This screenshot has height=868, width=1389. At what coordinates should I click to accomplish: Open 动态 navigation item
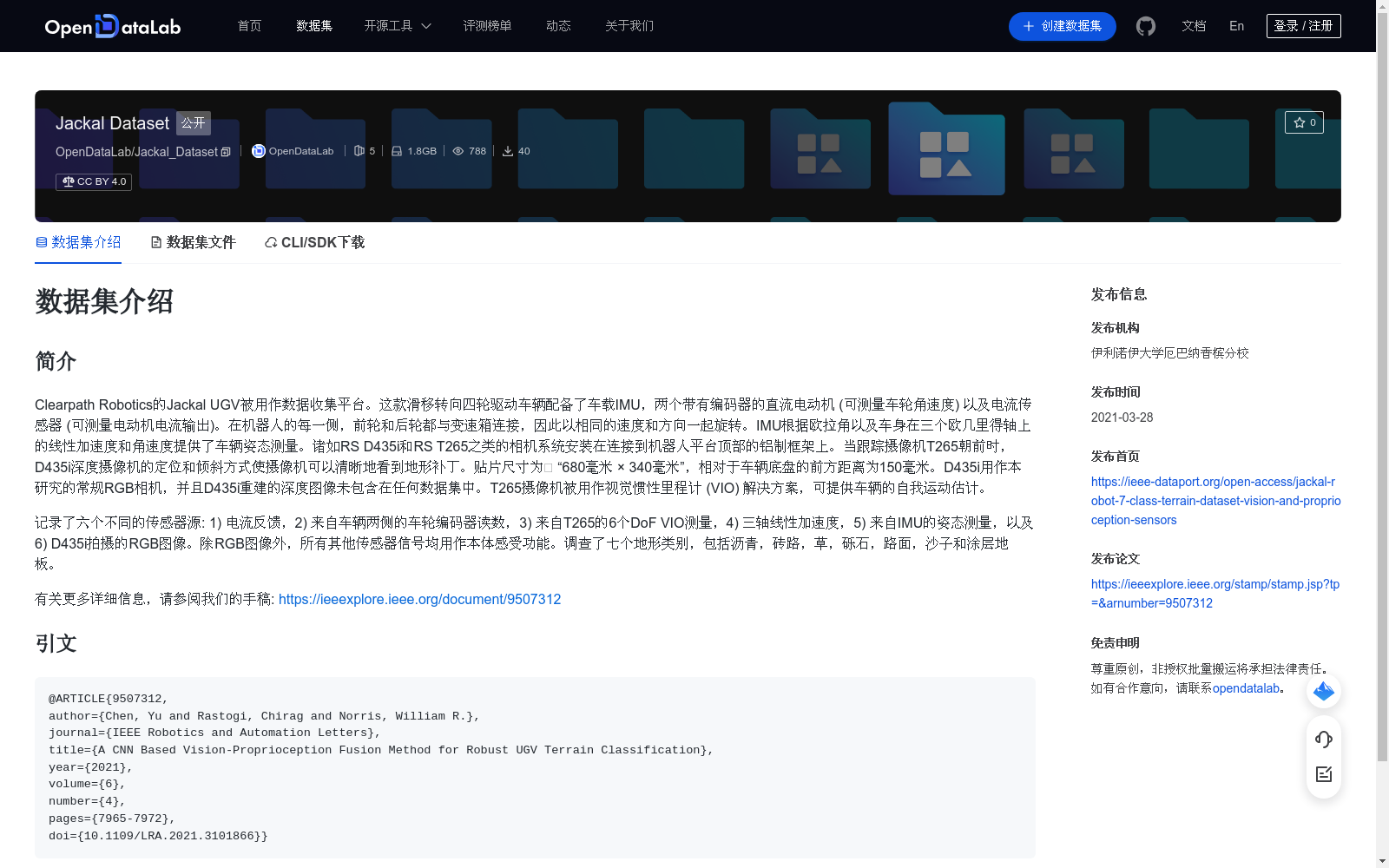558,26
